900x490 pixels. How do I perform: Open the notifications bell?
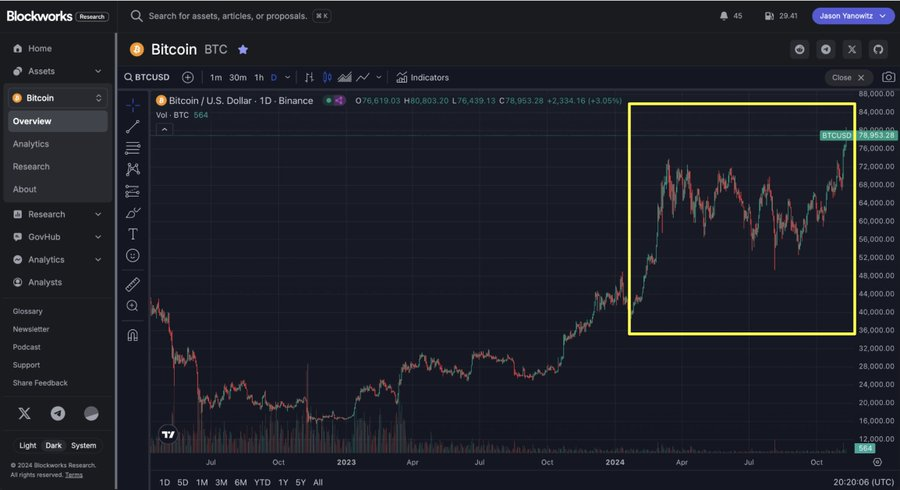pos(724,16)
